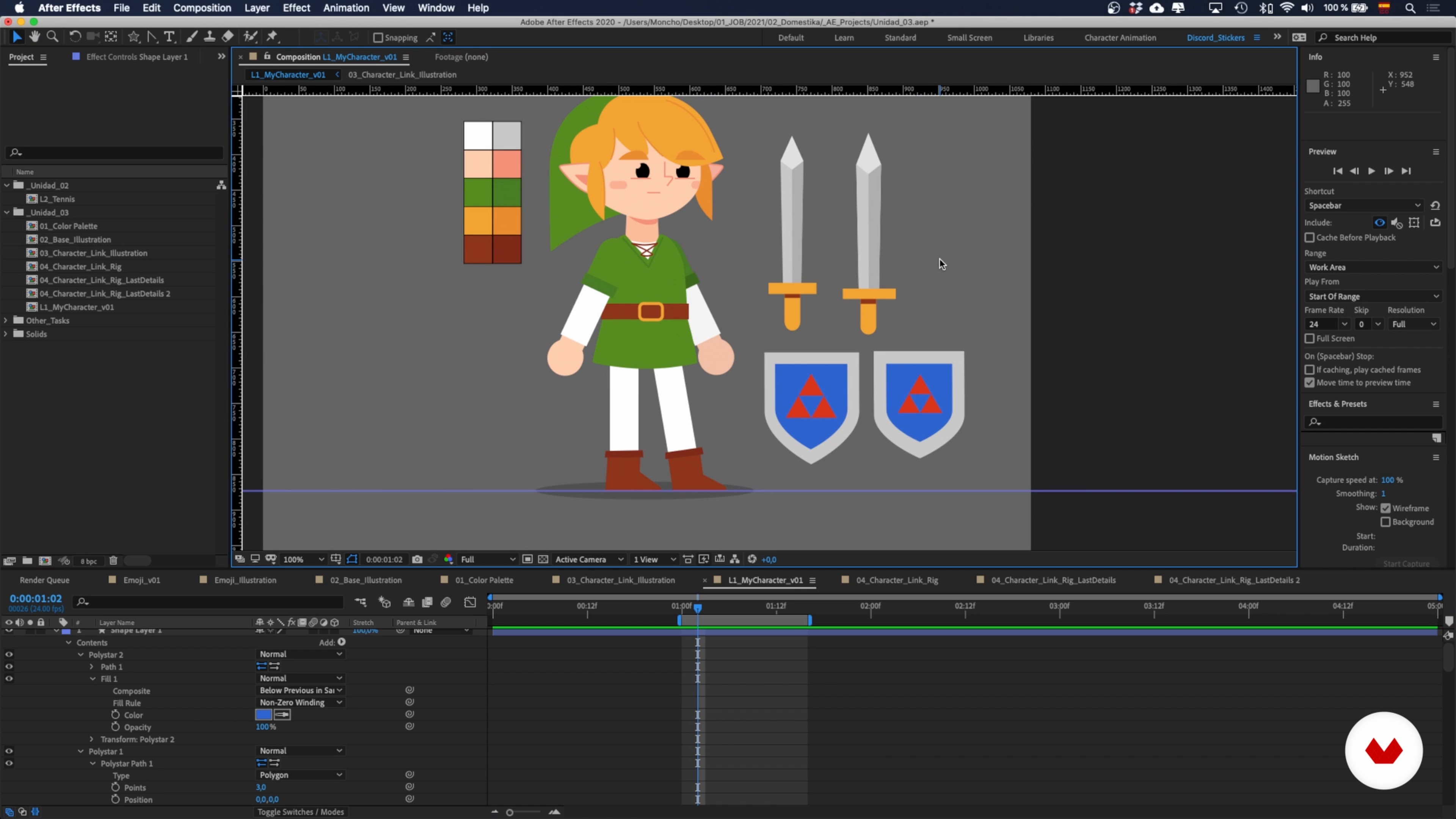
Task: Click the timeline zoom slider handle
Action: point(509,812)
